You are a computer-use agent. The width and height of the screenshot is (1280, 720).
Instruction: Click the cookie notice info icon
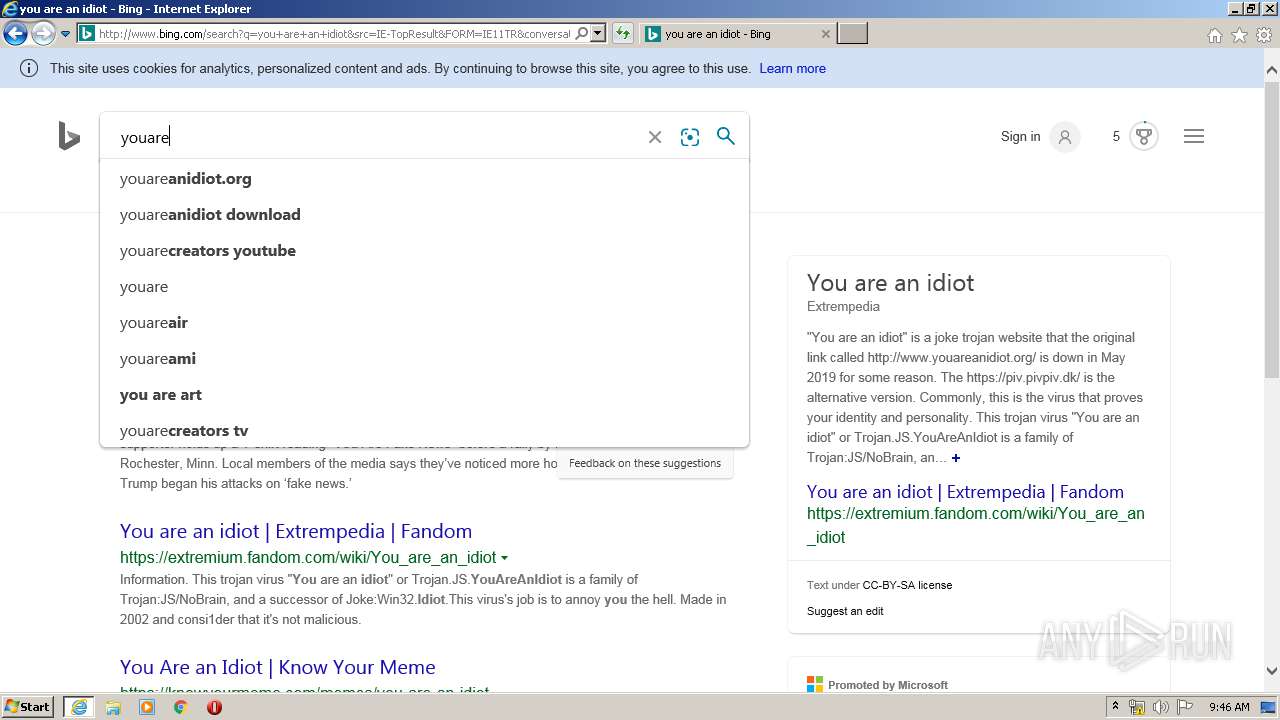coord(29,68)
